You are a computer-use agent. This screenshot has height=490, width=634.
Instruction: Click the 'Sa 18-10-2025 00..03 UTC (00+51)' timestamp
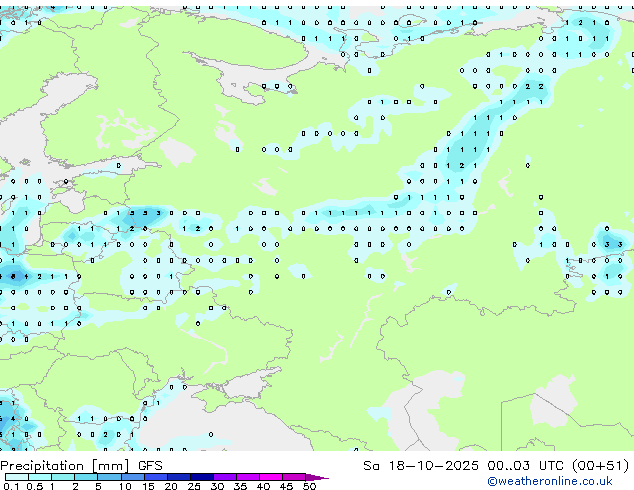tap(496, 466)
